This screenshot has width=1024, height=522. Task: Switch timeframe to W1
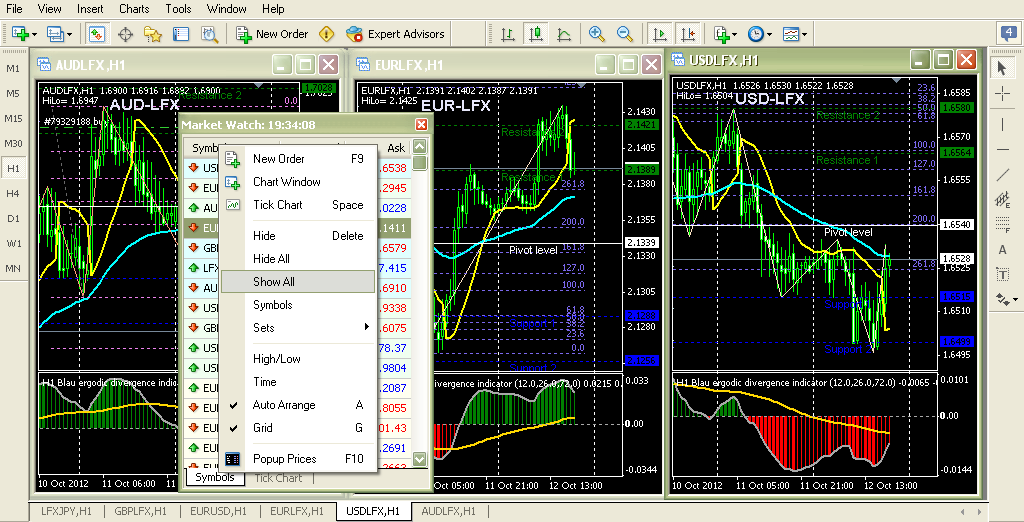tap(13, 243)
